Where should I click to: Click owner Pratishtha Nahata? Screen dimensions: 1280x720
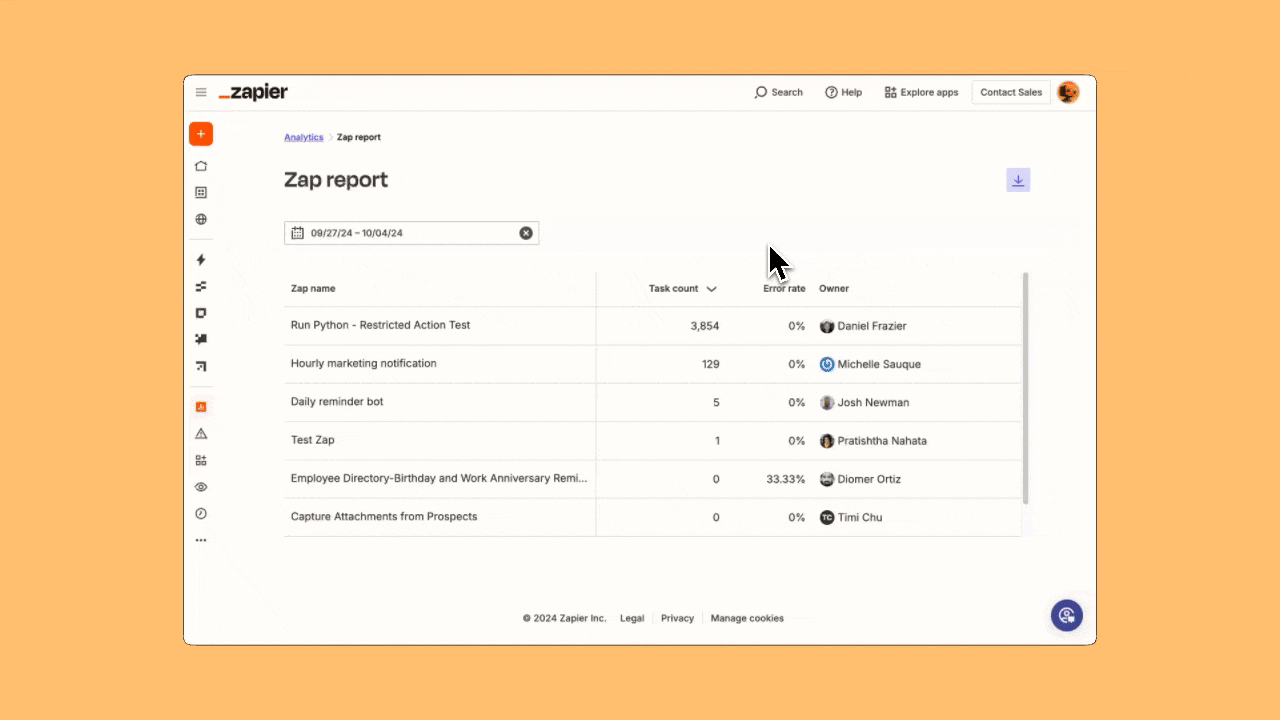873,441
